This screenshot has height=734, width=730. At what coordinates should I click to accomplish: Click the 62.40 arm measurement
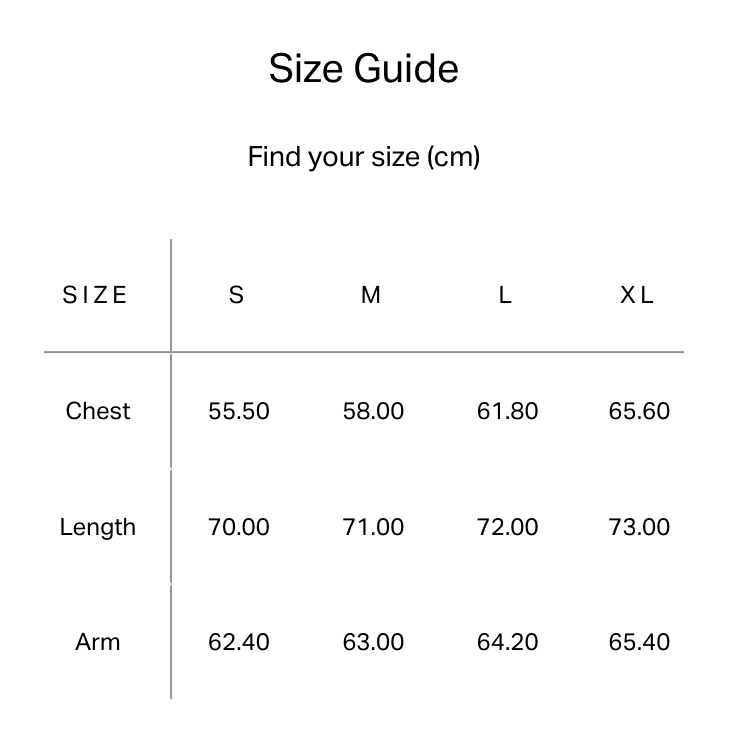(239, 642)
